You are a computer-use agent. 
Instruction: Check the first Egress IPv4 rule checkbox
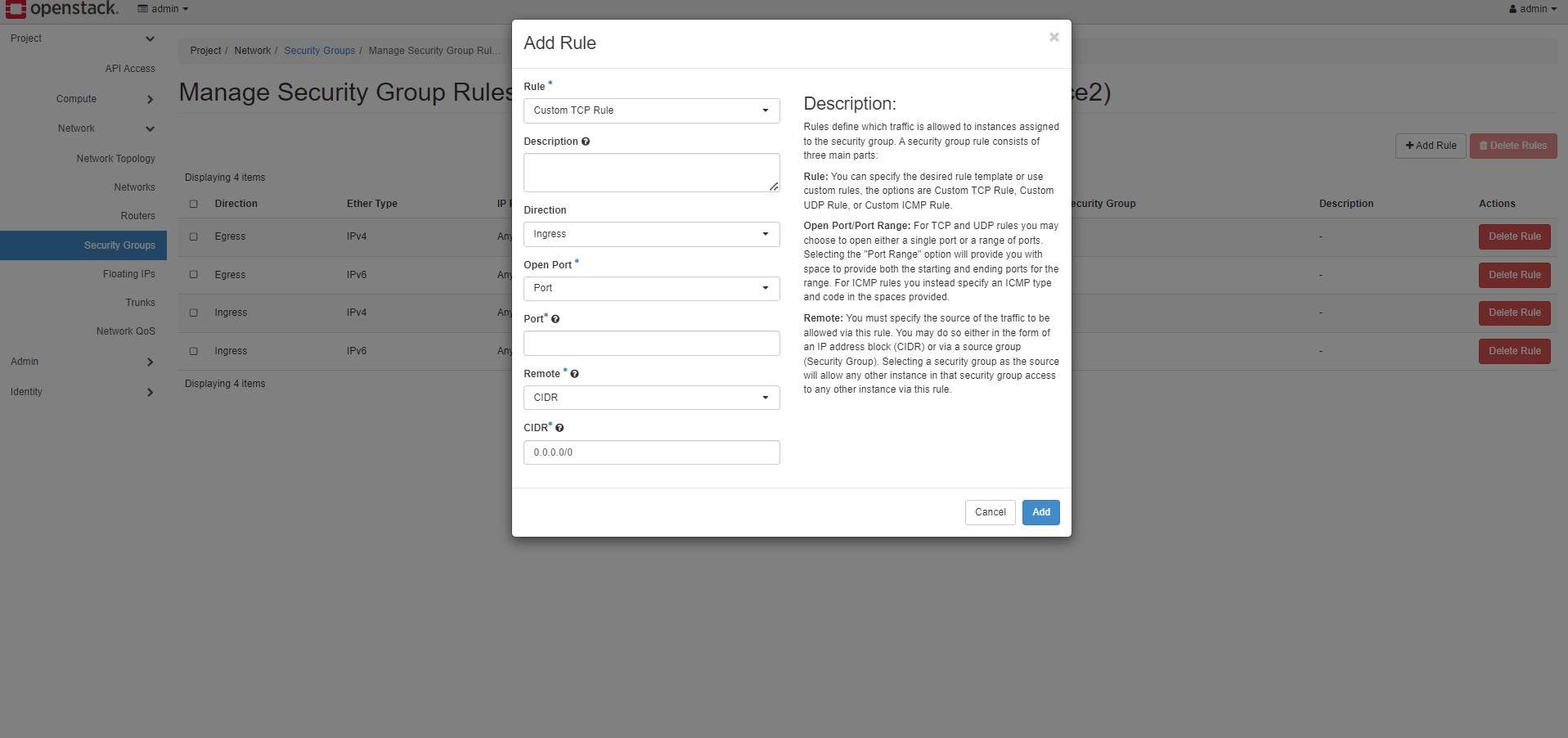(194, 236)
